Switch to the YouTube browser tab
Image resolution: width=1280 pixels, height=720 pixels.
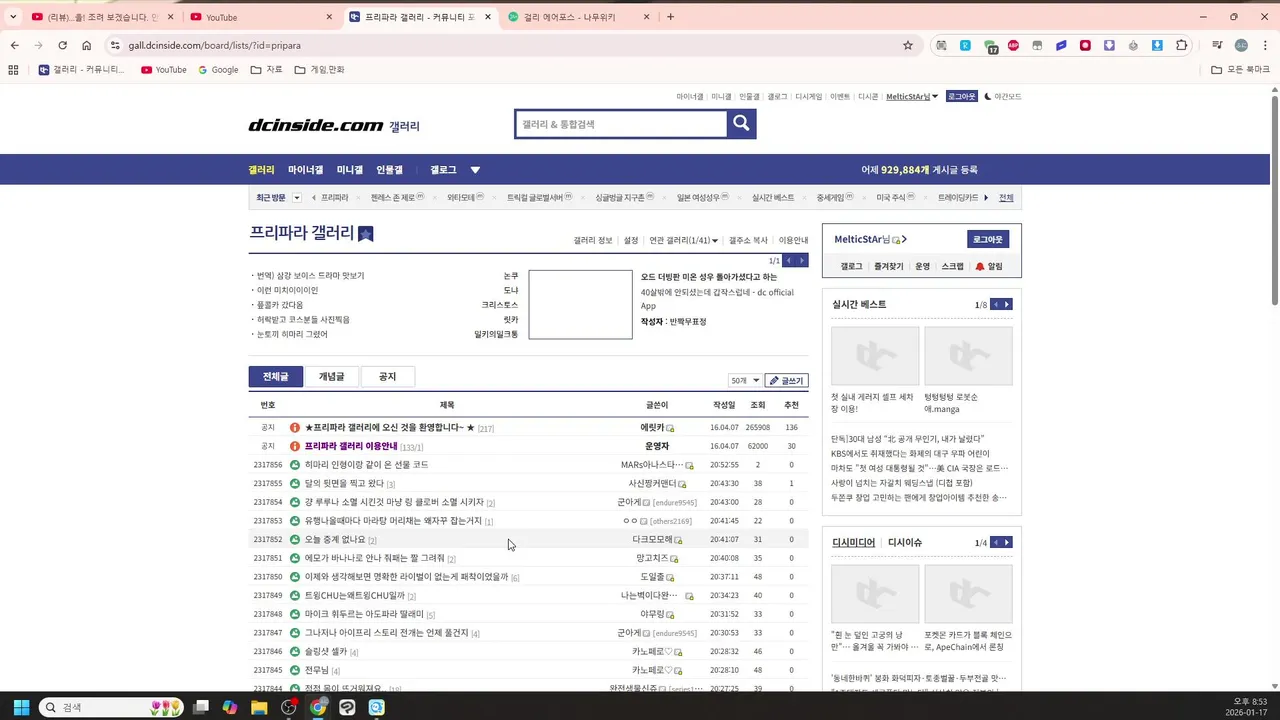(259, 17)
